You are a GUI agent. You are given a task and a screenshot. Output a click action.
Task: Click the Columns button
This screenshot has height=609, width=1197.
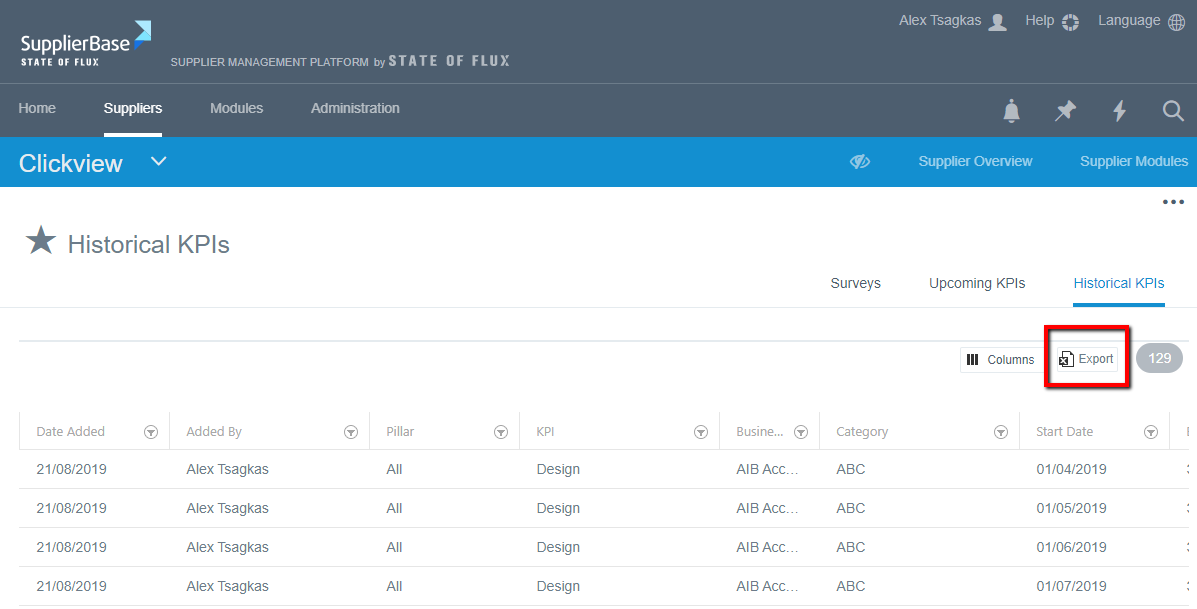[1000, 360]
